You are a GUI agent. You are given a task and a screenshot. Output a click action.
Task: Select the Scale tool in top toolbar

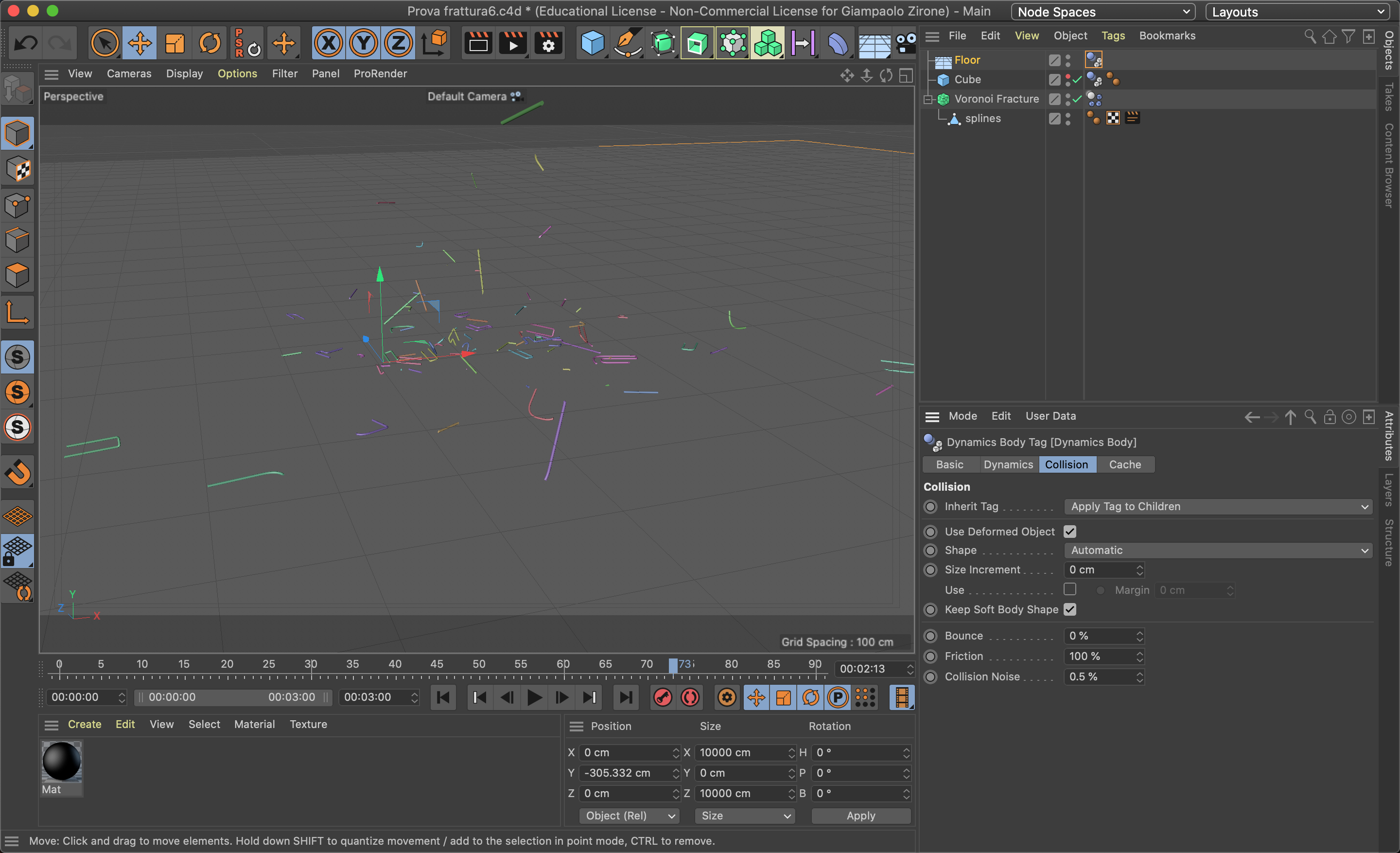coord(175,43)
